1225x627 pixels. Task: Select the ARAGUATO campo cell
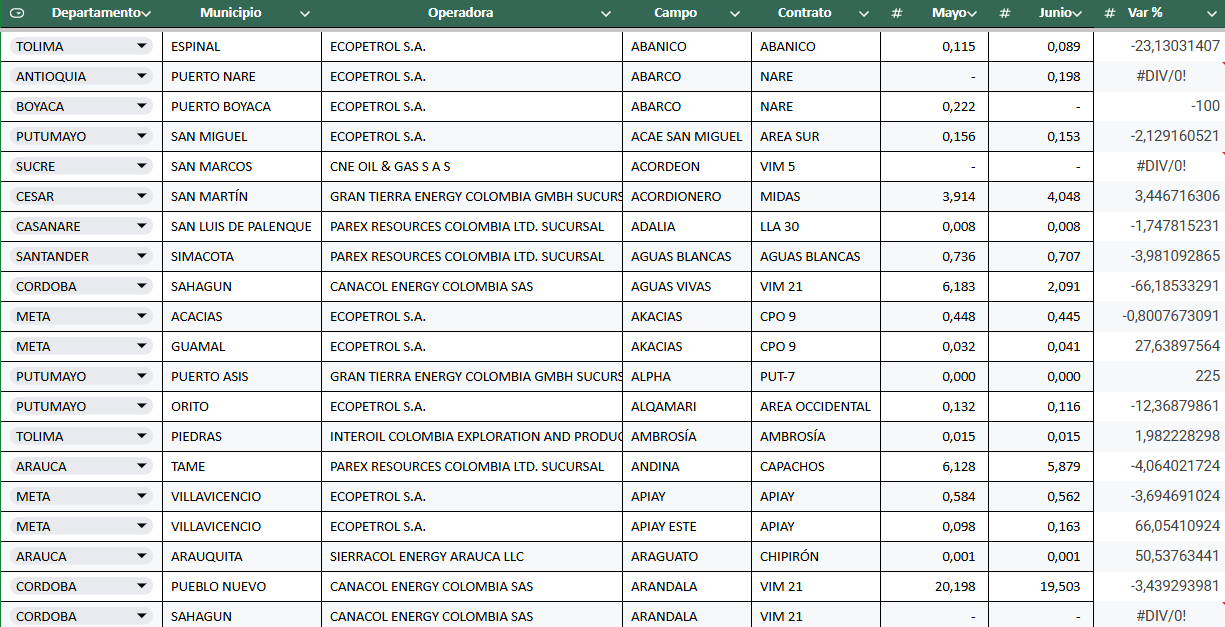tap(687, 557)
